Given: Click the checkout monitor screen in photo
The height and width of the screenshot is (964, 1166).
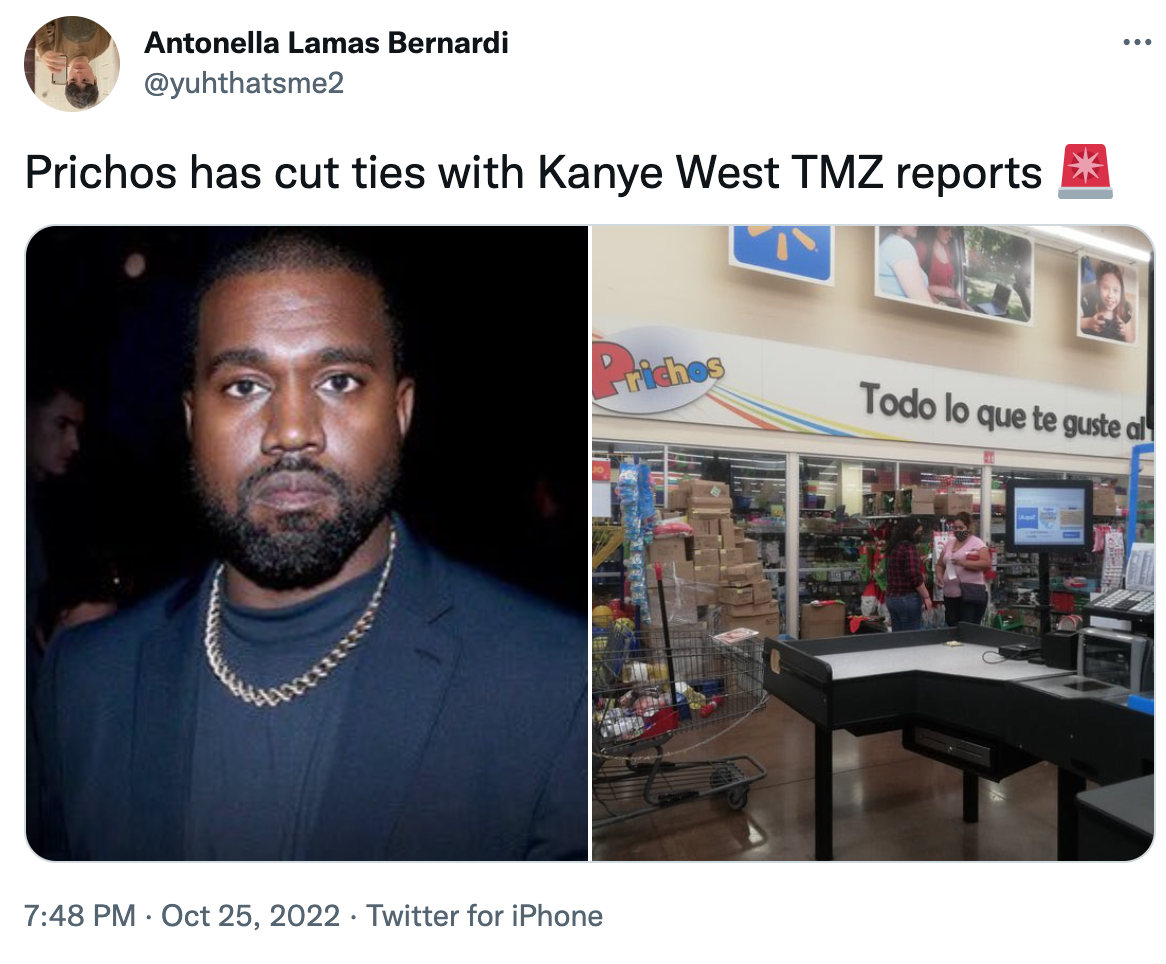Looking at the screenshot, I should pos(1049,515).
